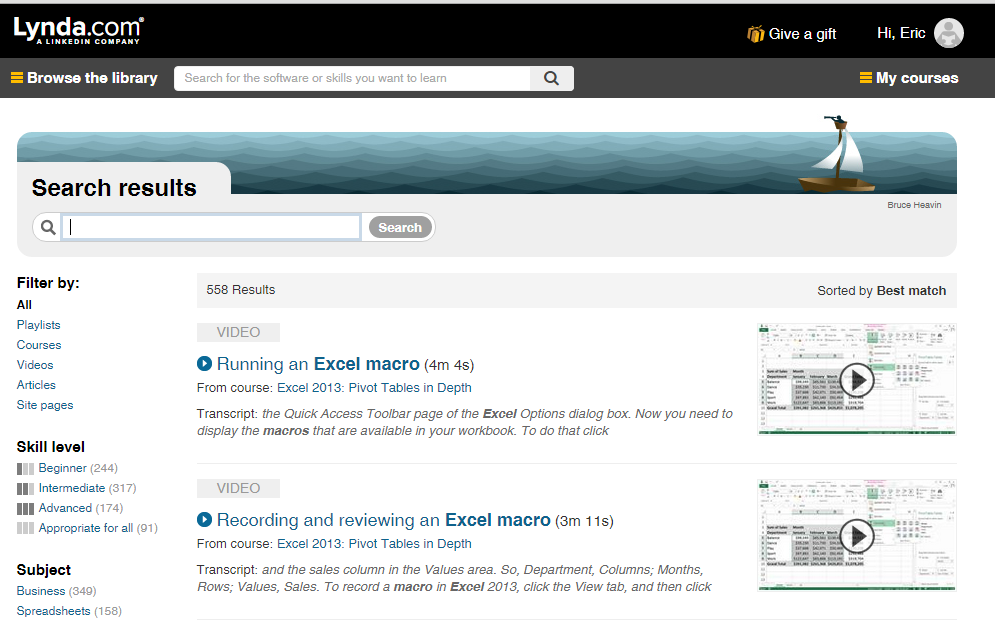Click play icon beside Recording and reviewing title
Viewport: 995px width, 622px height.
(204, 519)
